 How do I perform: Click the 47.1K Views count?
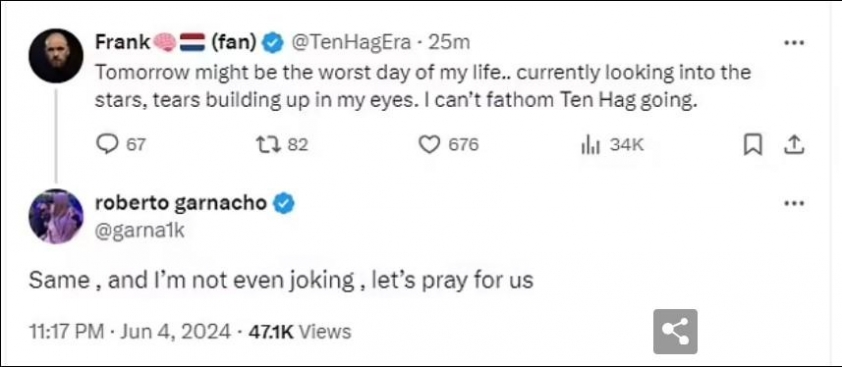click(x=300, y=331)
